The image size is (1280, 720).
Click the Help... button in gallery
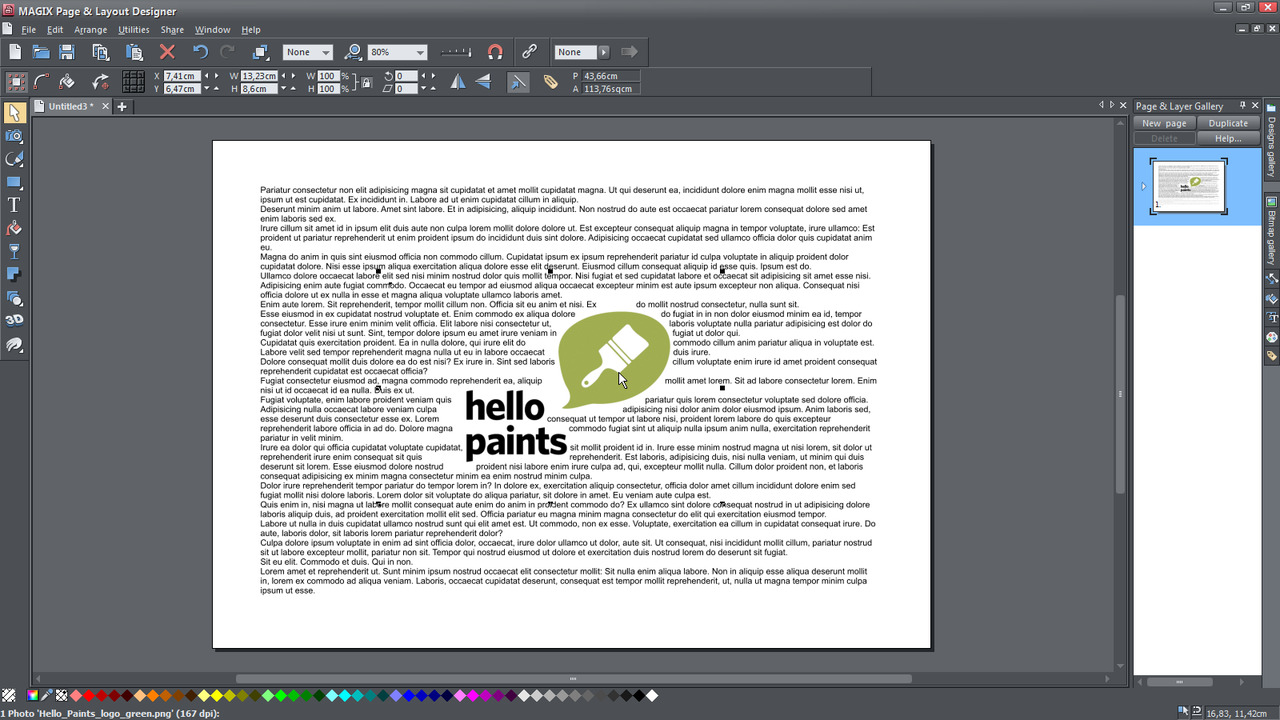pos(1228,138)
